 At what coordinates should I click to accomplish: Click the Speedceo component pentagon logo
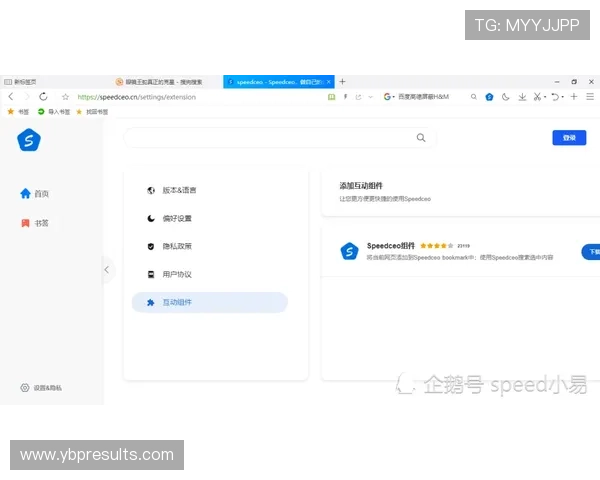coord(349,251)
